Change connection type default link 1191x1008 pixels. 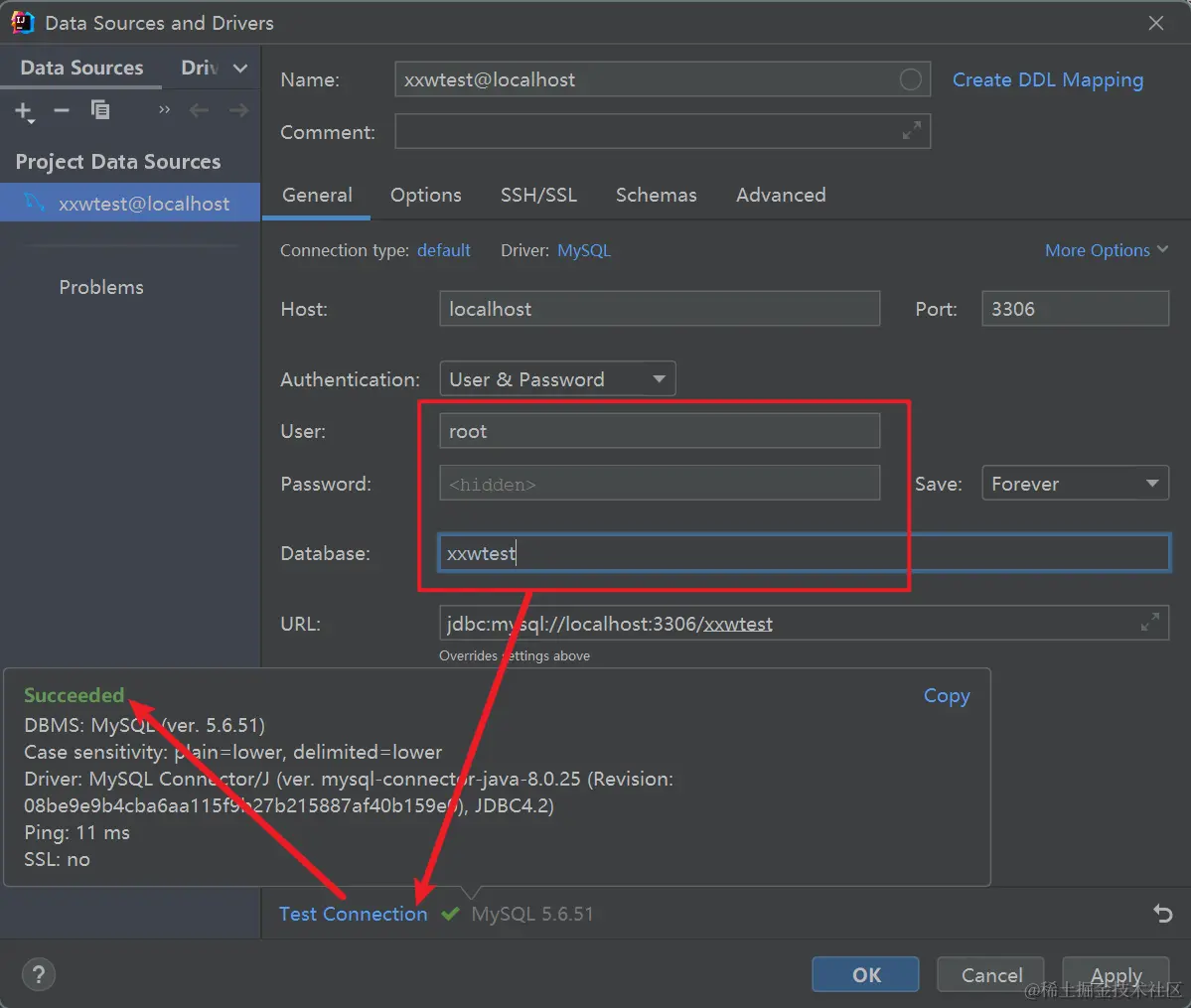click(444, 250)
